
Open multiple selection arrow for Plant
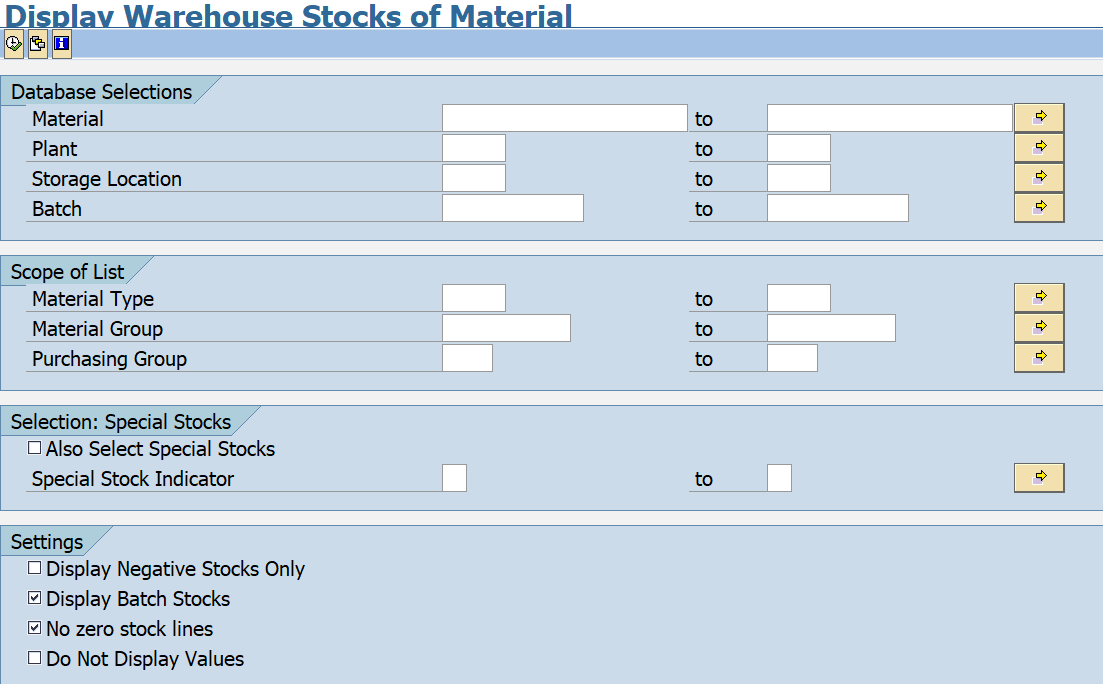[1039, 148]
